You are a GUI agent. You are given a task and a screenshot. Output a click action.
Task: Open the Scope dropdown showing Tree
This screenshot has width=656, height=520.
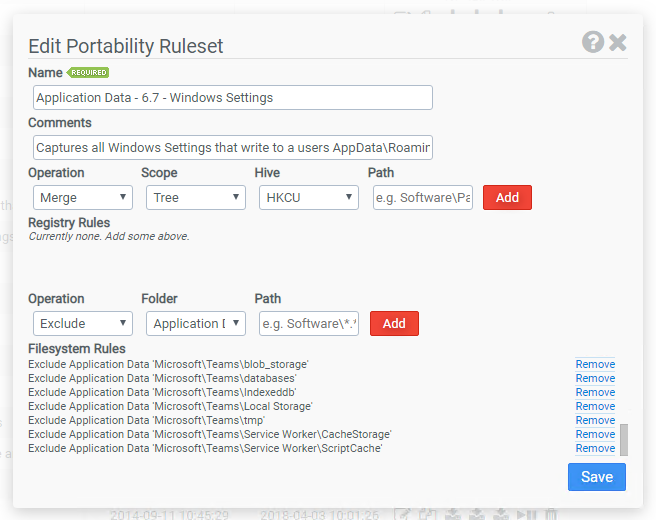(196, 197)
